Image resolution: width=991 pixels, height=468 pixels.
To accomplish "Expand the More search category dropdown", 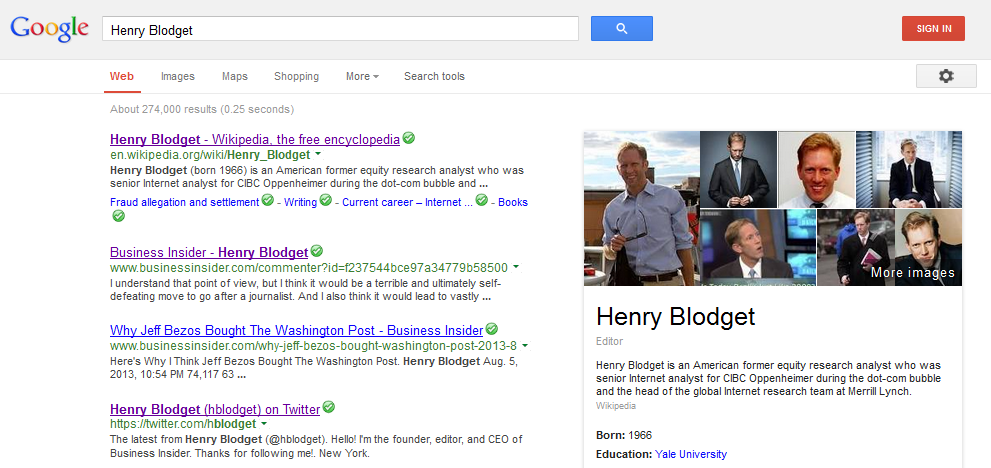I will click(361, 76).
